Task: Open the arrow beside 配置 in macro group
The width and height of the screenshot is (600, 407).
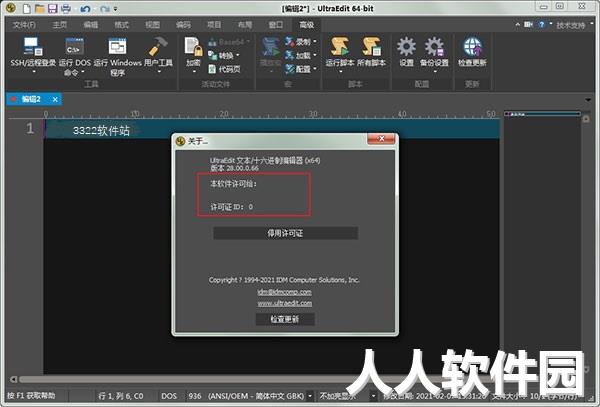Action: tap(315, 69)
